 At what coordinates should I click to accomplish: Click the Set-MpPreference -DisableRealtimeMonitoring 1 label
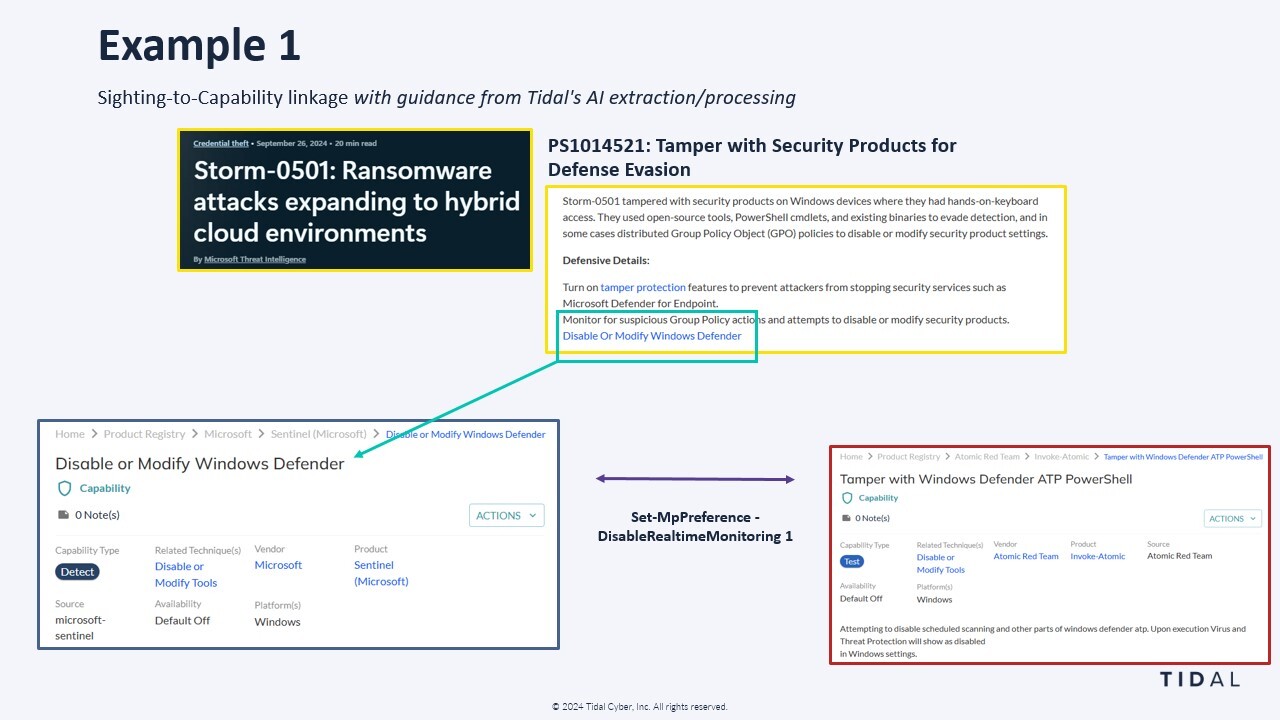(695, 527)
